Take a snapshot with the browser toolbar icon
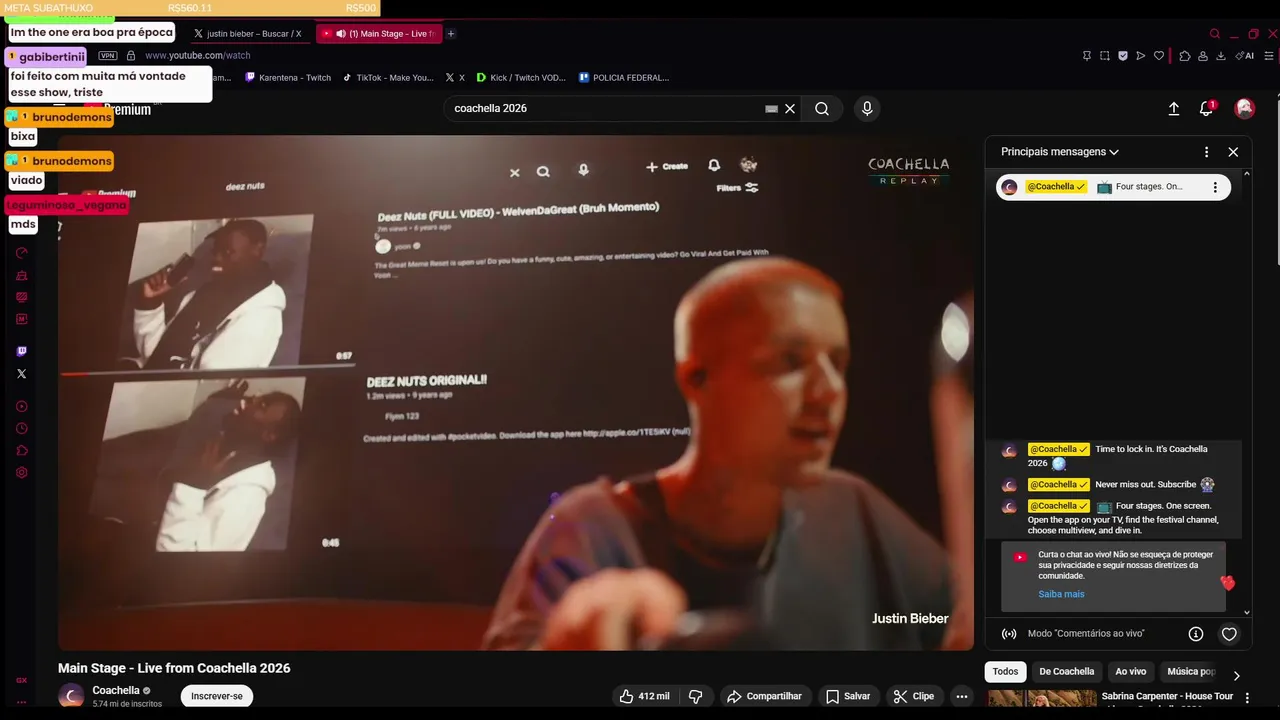This screenshot has height=720, width=1280. click(x=1105, y=56)
